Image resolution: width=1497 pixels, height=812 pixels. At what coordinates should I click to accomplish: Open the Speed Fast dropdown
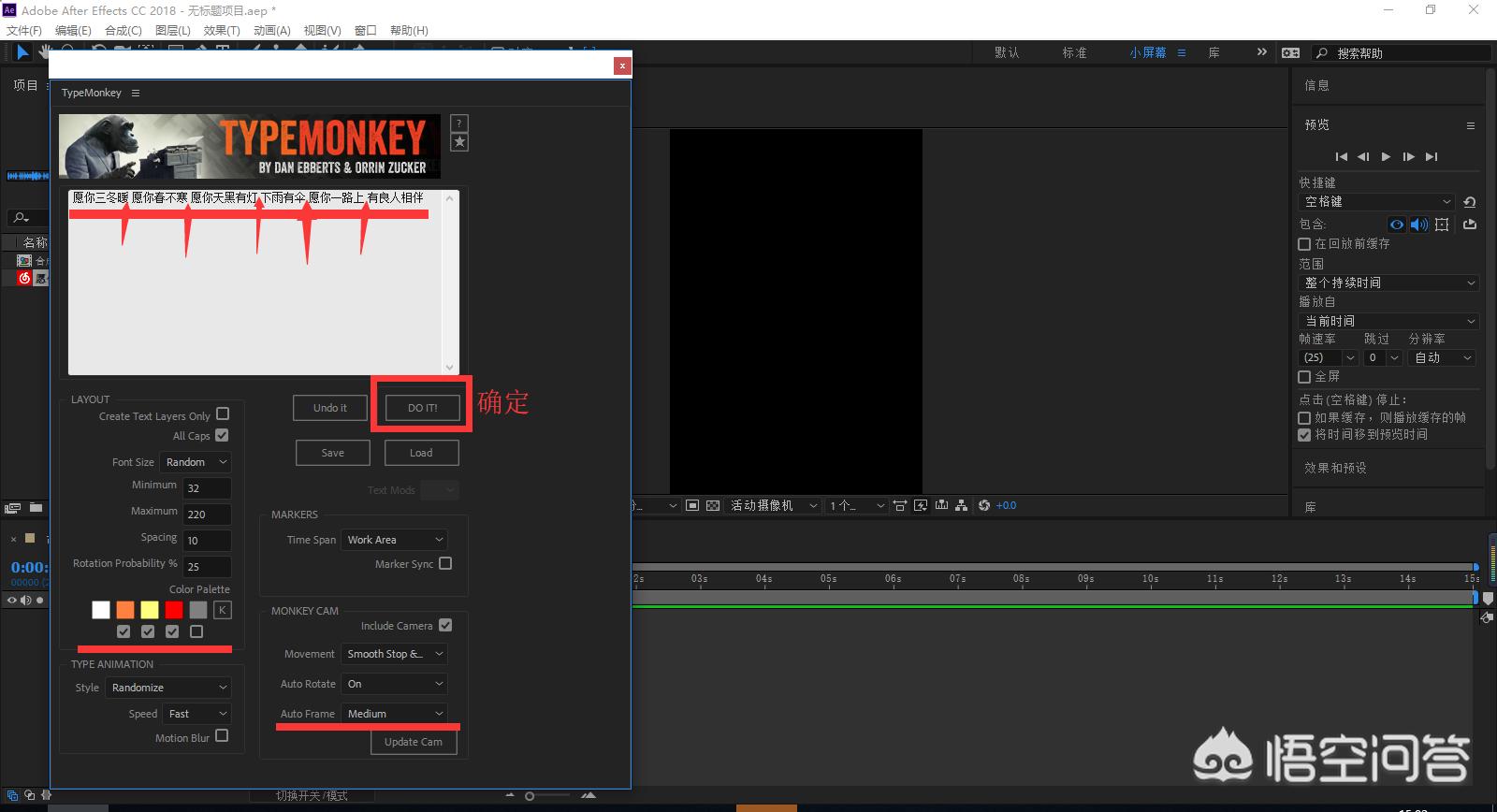pyautogui.click(x=196, y=714)
